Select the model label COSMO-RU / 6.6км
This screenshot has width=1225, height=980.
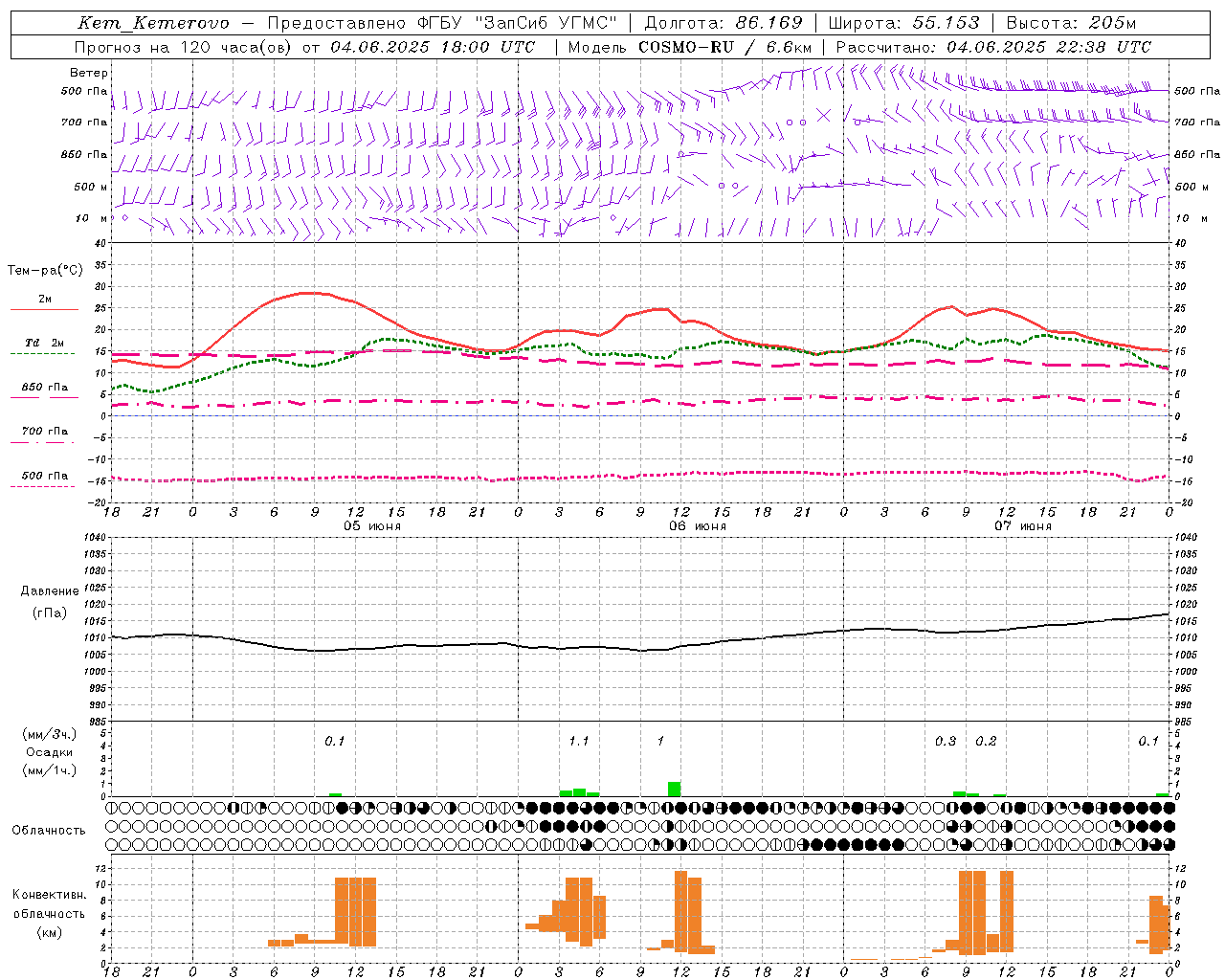[x=725, y=47]
